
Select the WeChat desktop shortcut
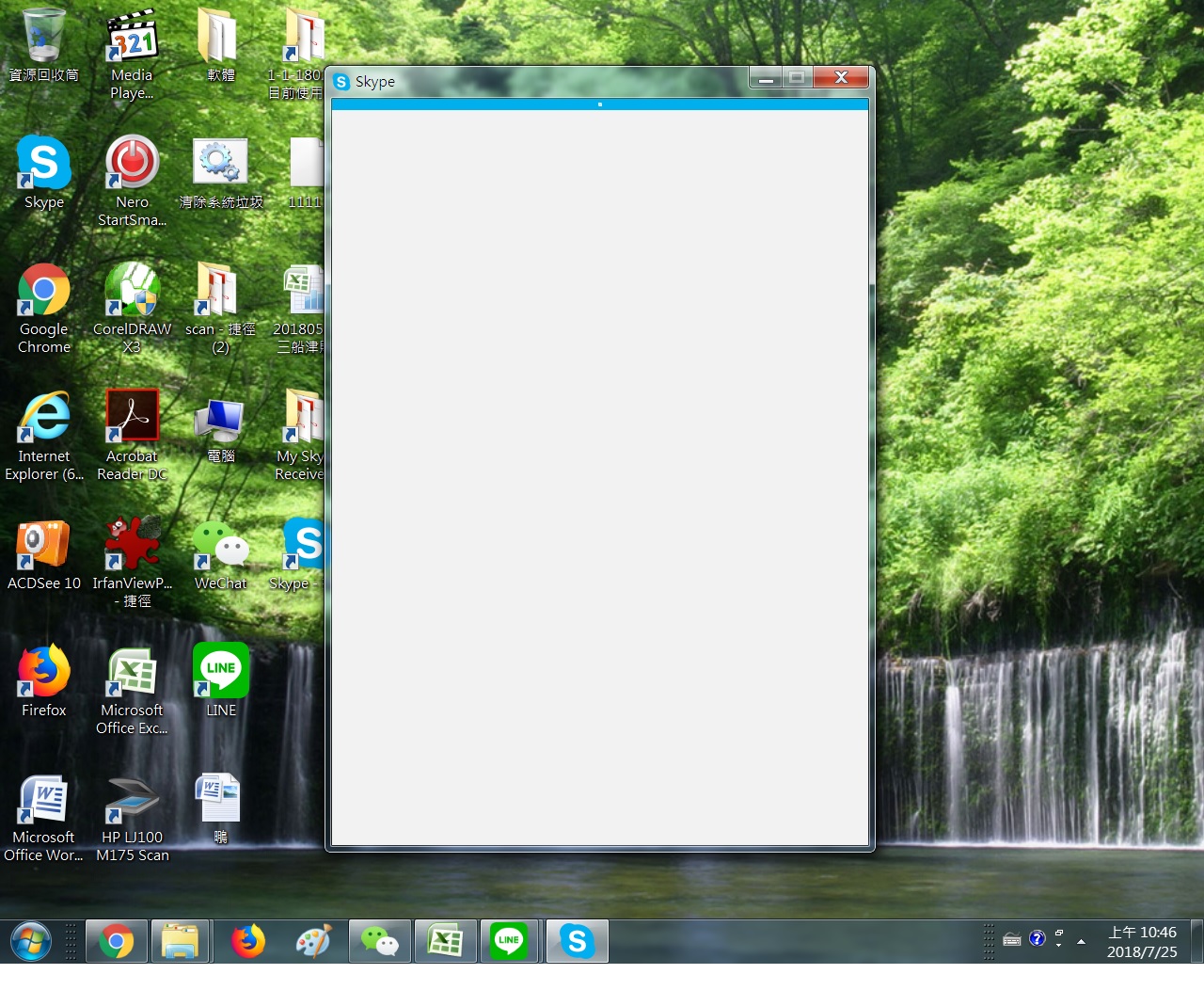[x=220, y=554]
